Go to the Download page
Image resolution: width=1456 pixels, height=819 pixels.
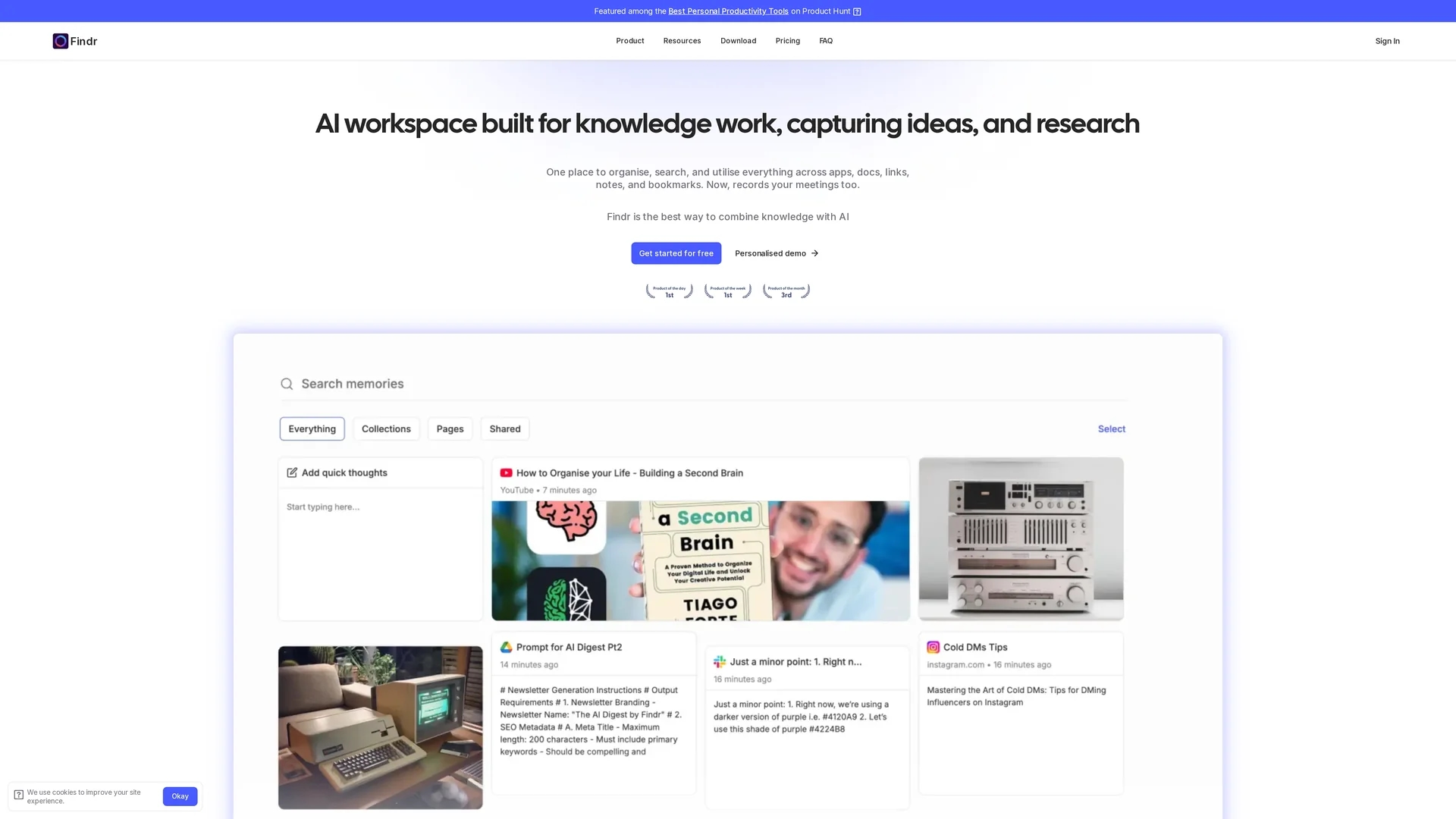[738, 41]
